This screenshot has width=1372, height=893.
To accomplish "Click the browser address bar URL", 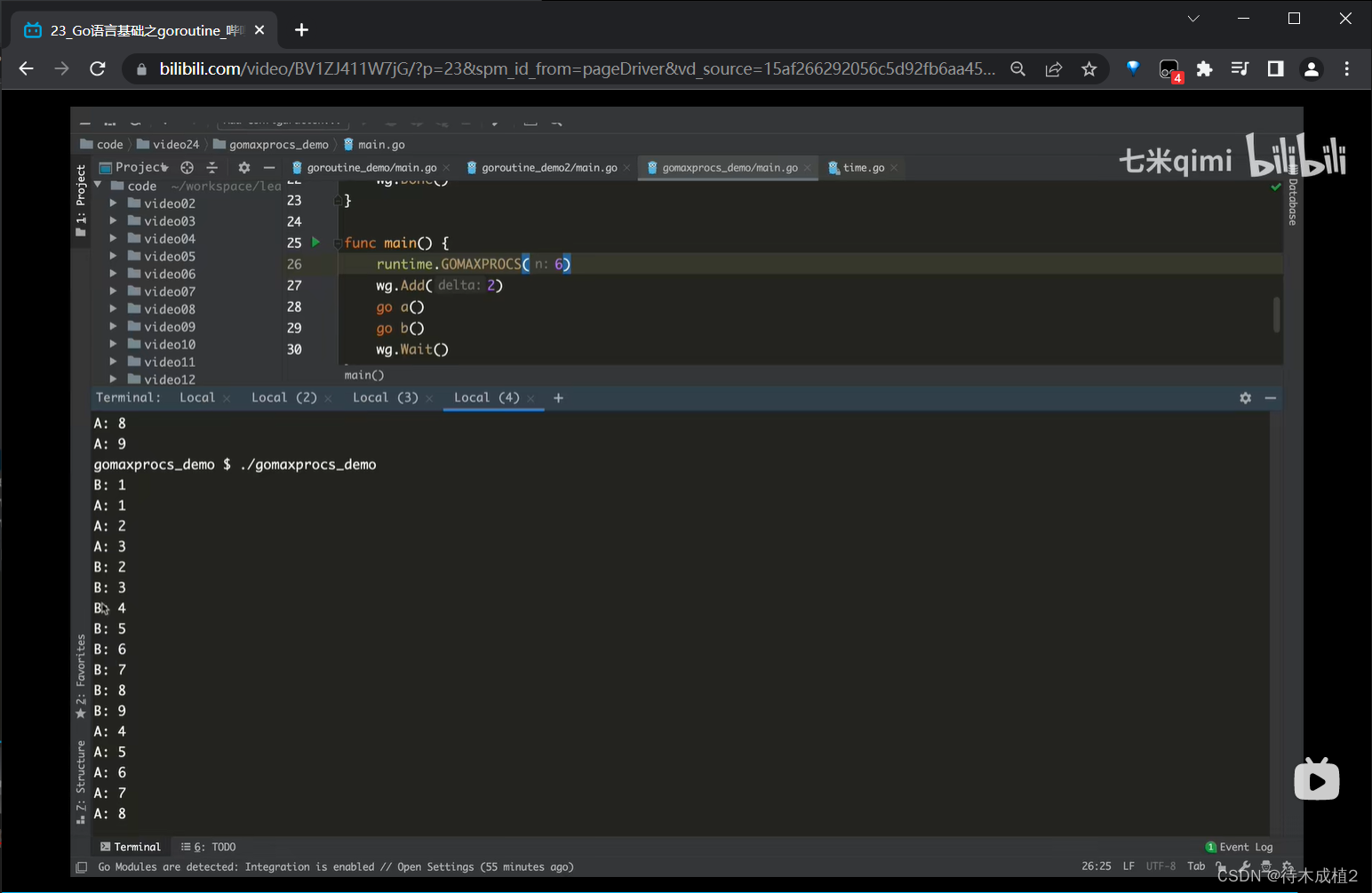I will click(578, 68).
